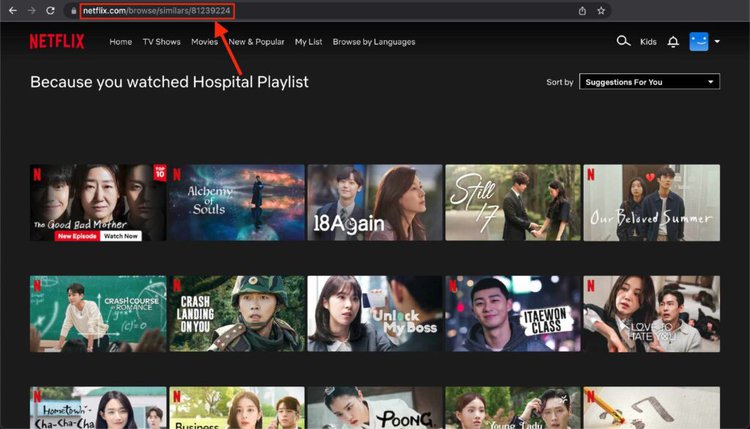The height and width of the screenshot is (429, 750).
Task: Click the blue profile avatar
Action: point(699,42)
